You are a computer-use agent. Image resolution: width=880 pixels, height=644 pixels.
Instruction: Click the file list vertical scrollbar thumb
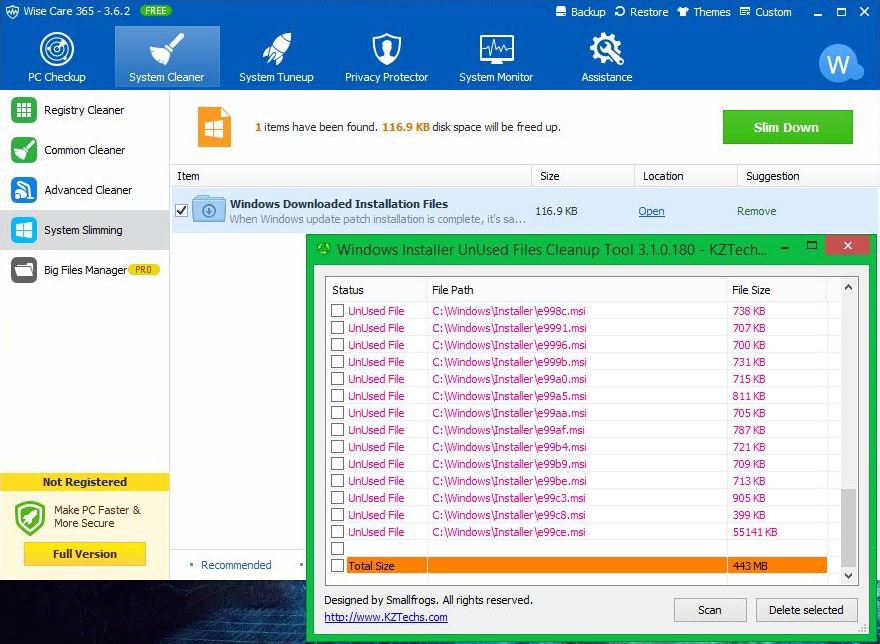849,527
